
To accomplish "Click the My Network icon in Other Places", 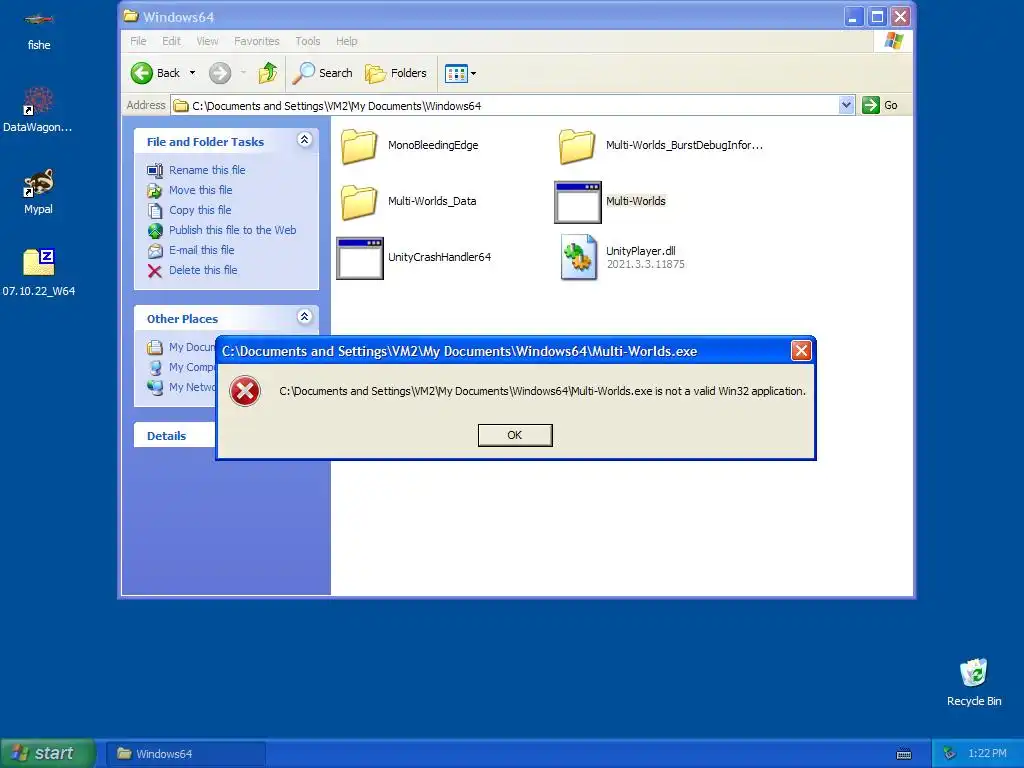I will tap(155, 387).
